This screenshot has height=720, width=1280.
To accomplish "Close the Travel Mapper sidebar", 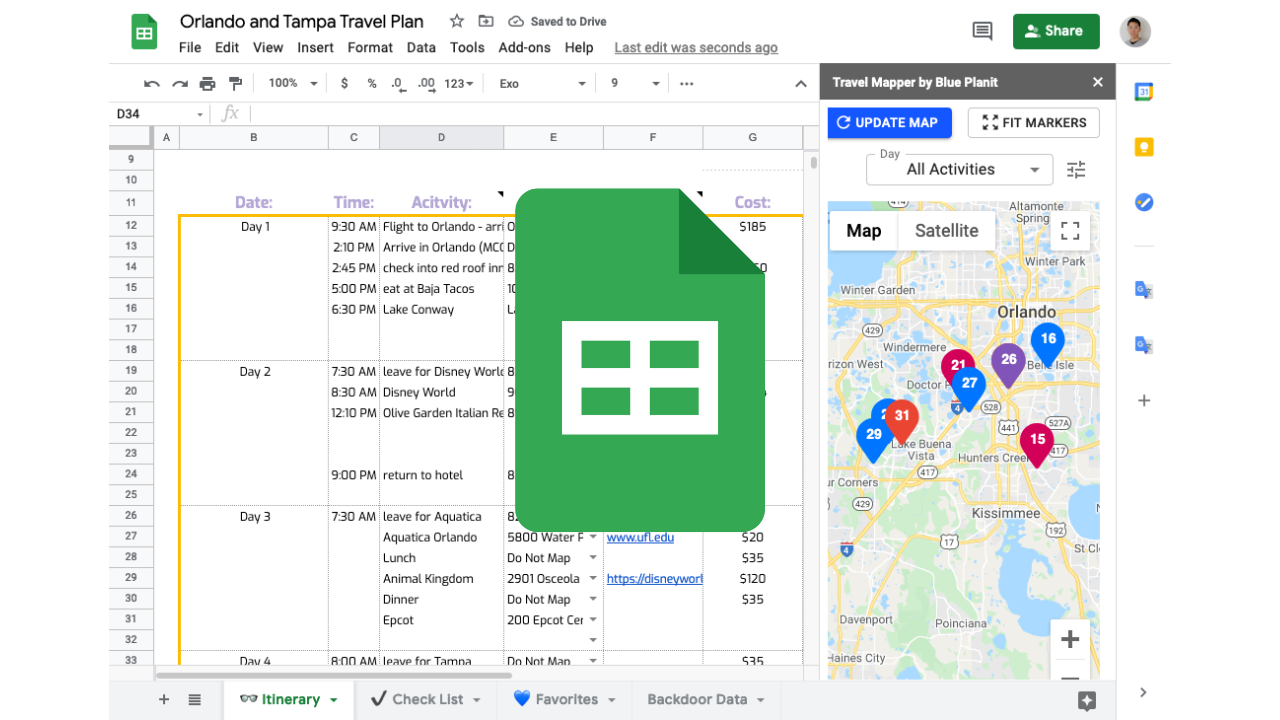I will [1098, 82].
